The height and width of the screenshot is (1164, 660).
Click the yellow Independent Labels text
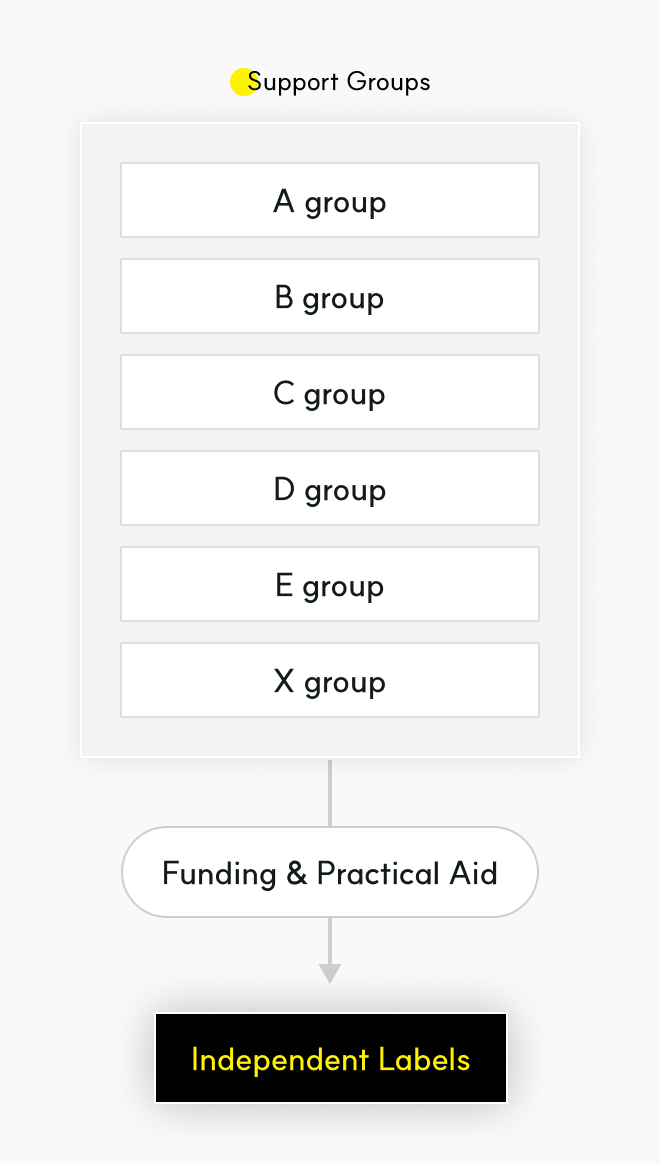click(x=331, y=1059)
